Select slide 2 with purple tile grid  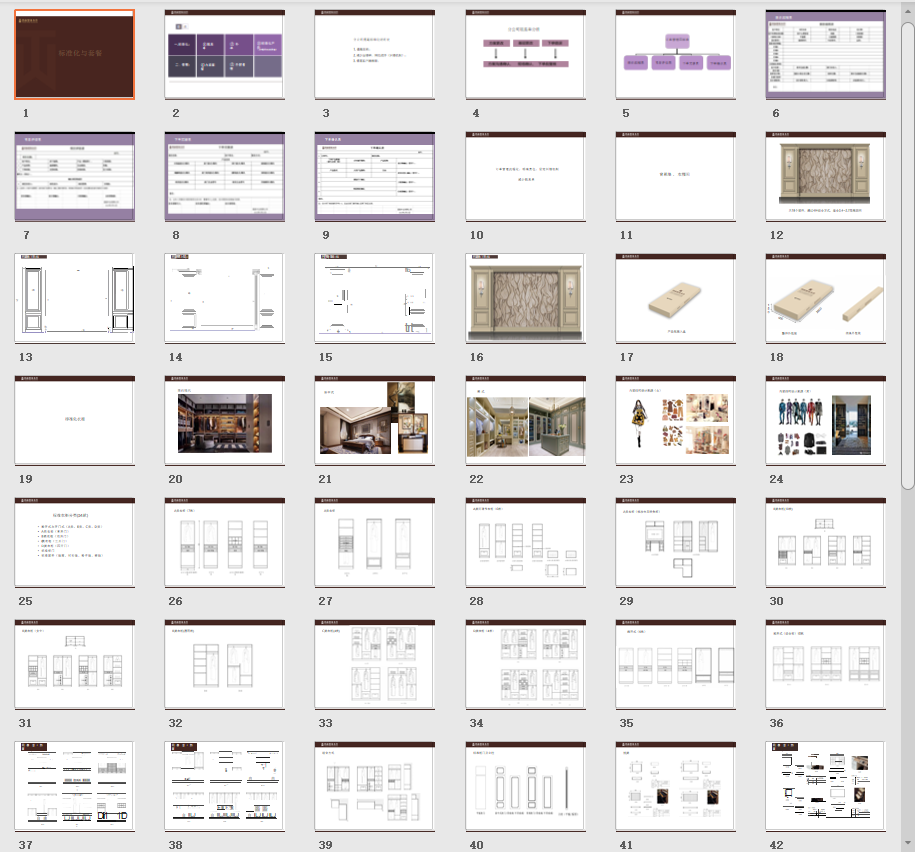pyautogui.click(x=225, y=55)
